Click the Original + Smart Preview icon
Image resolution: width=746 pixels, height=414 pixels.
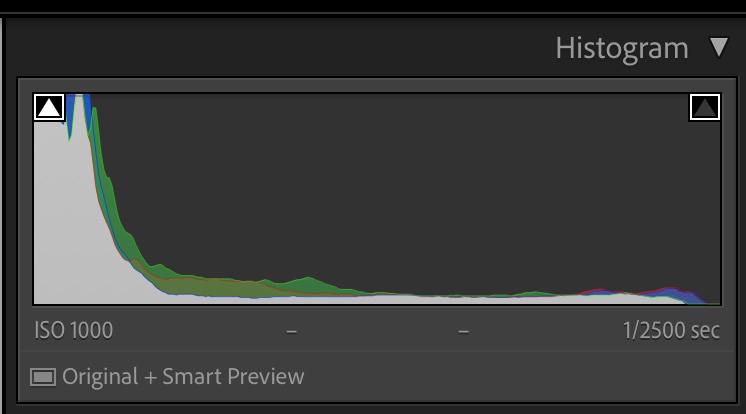[x=43, y=377]
